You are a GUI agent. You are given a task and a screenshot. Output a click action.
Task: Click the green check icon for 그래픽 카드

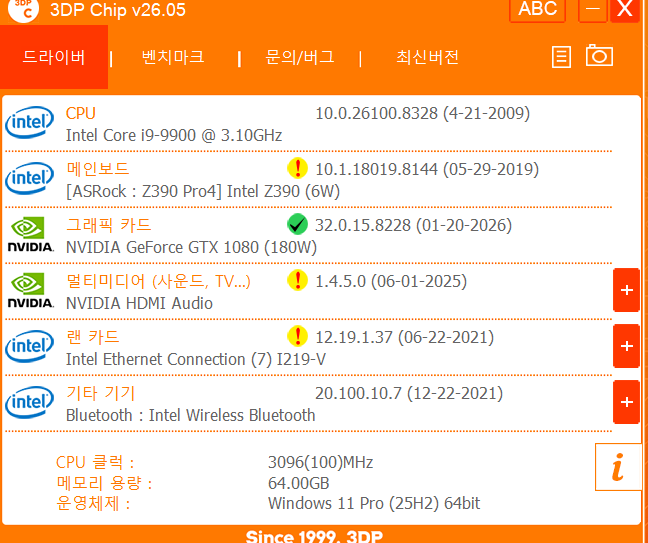click(297, 224)
